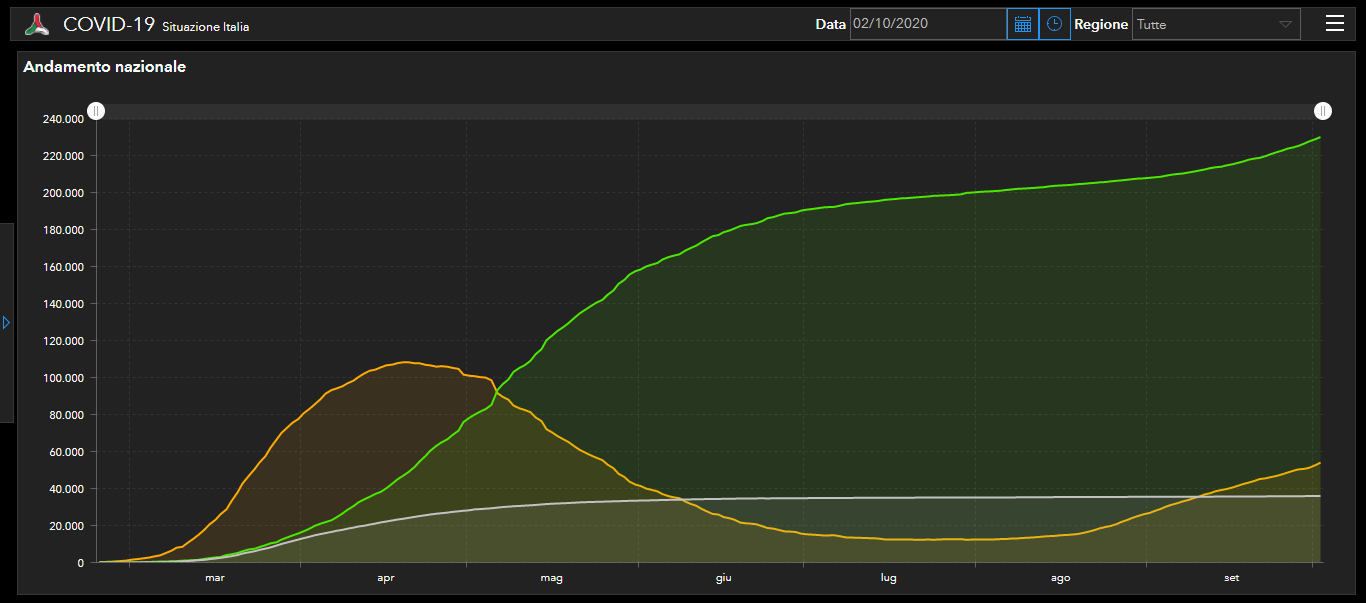Open the calendar date picker icon
This screenshot has height=603, width=1366.
coord(1022,24)
